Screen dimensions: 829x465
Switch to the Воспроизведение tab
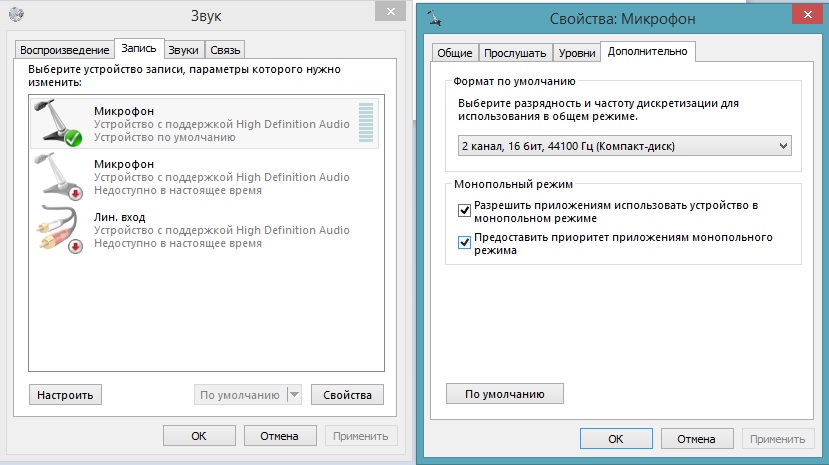click(63, 50)
